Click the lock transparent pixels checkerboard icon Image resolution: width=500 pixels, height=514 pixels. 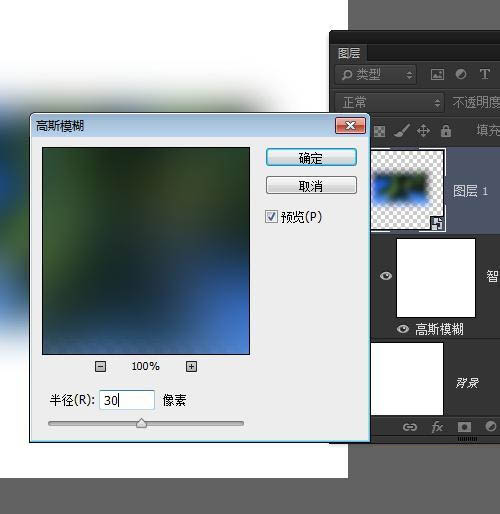tap(379, 131)
